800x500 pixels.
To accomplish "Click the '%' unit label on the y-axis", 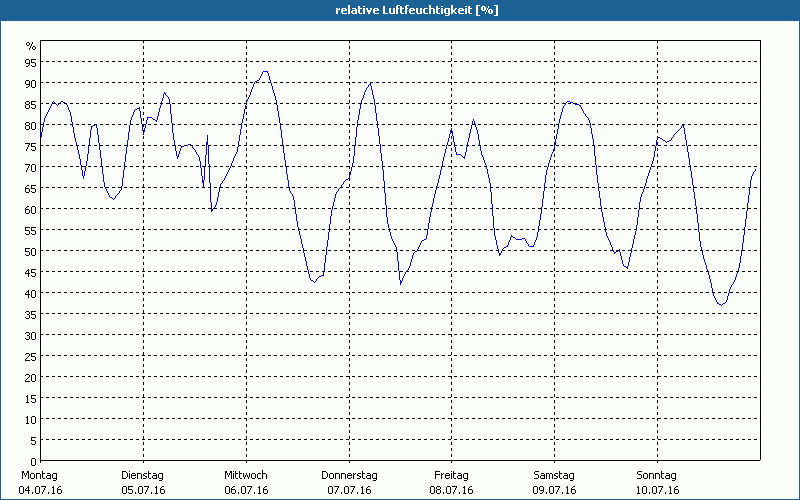I will [x=30, y=46].
